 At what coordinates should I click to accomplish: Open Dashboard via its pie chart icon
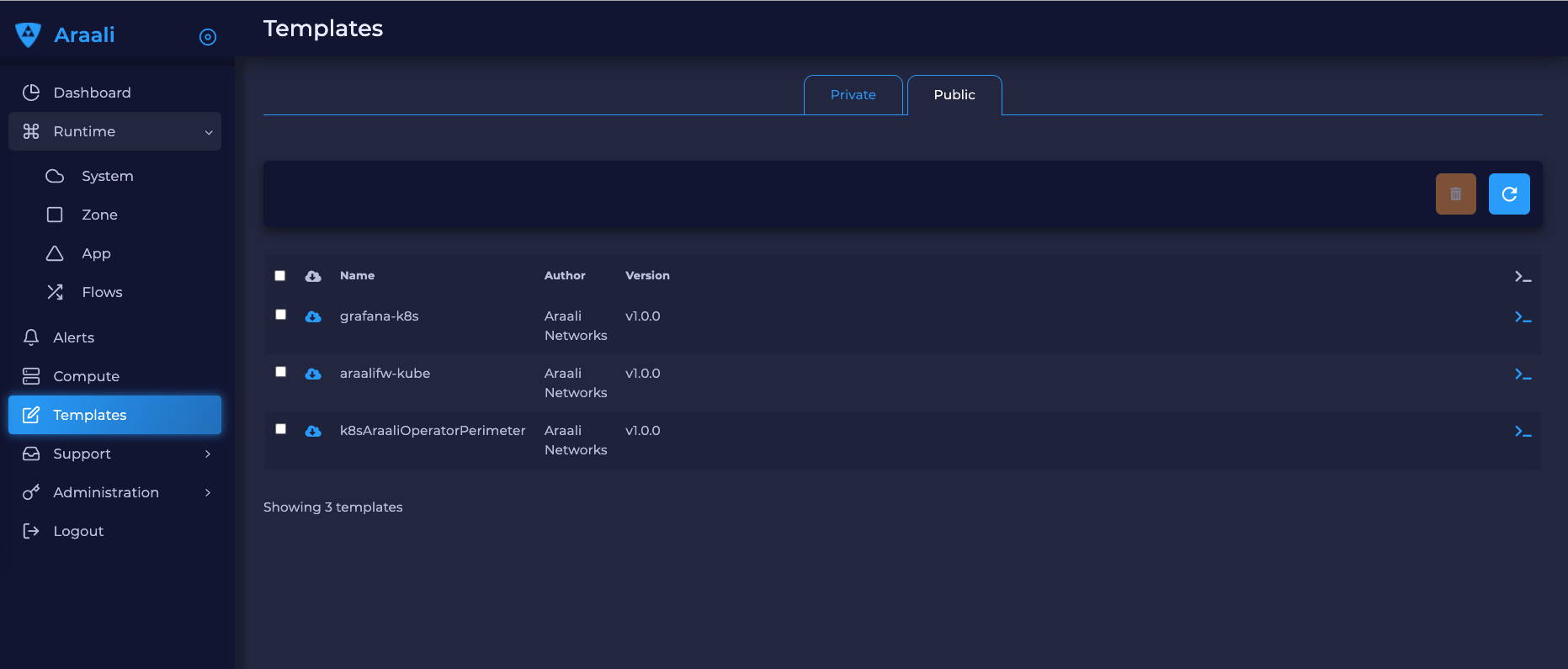coord(31,93)
